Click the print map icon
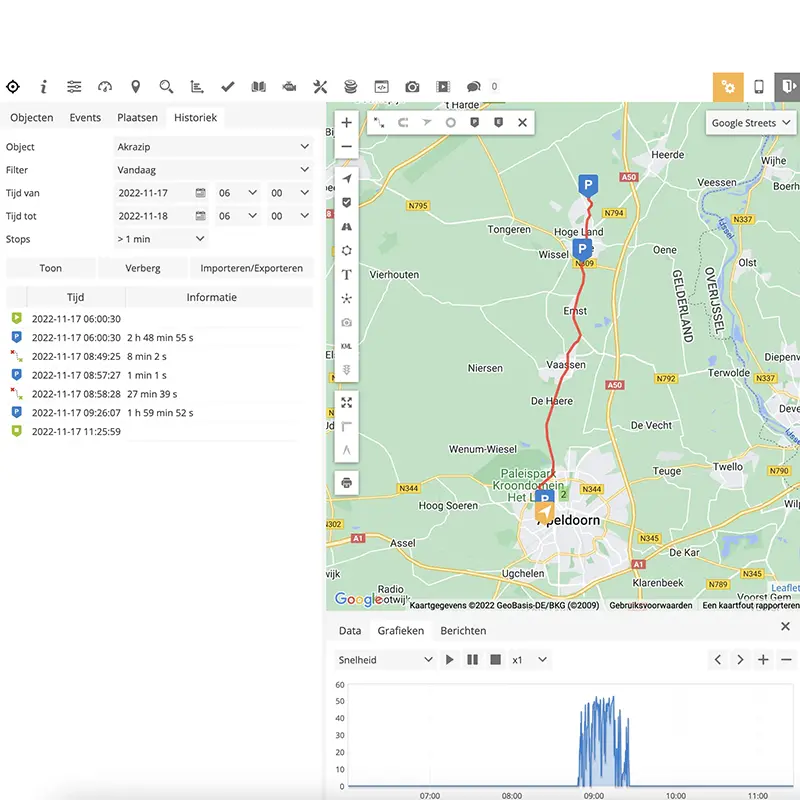The width and height of the screenshot is (800, 800). (347, 483)
